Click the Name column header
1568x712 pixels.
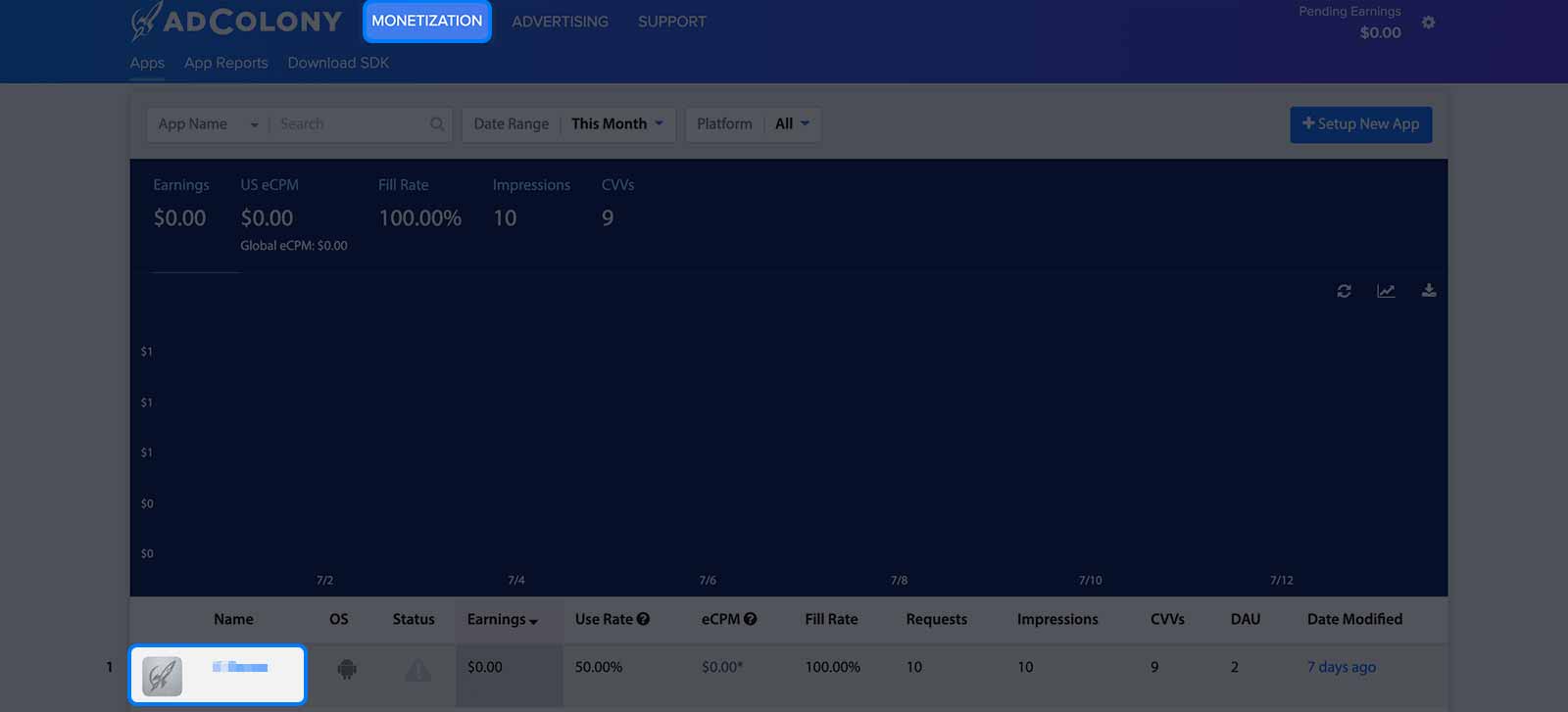(x=233, y=619)
